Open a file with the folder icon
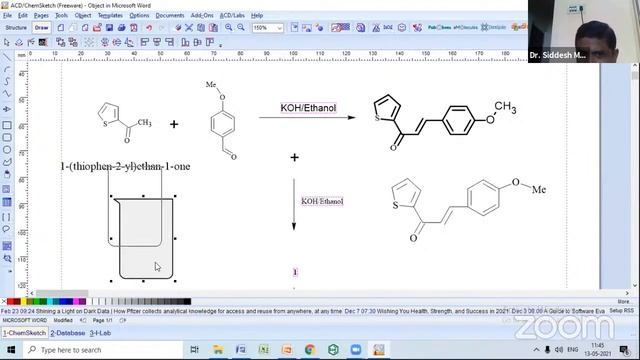 tap(97, 28)
